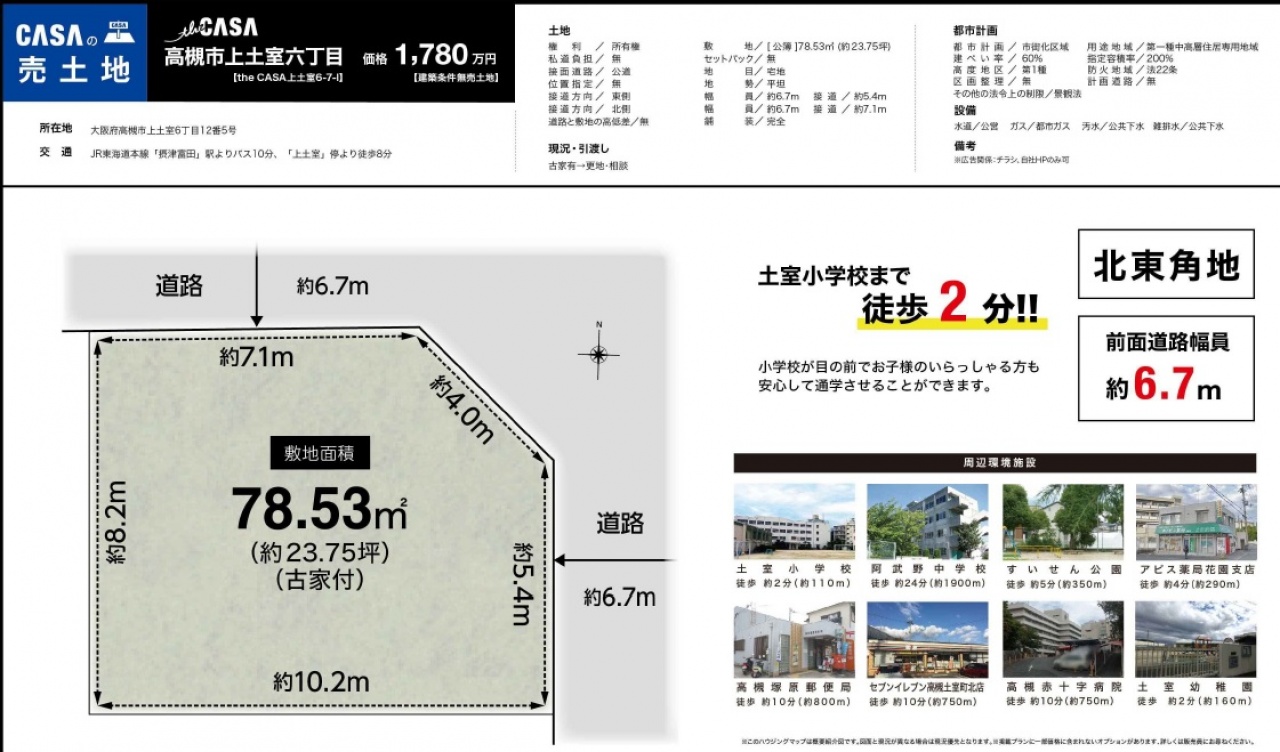
Task: Select the 古家有→更地・相談 text
Action: pos(589,165)
